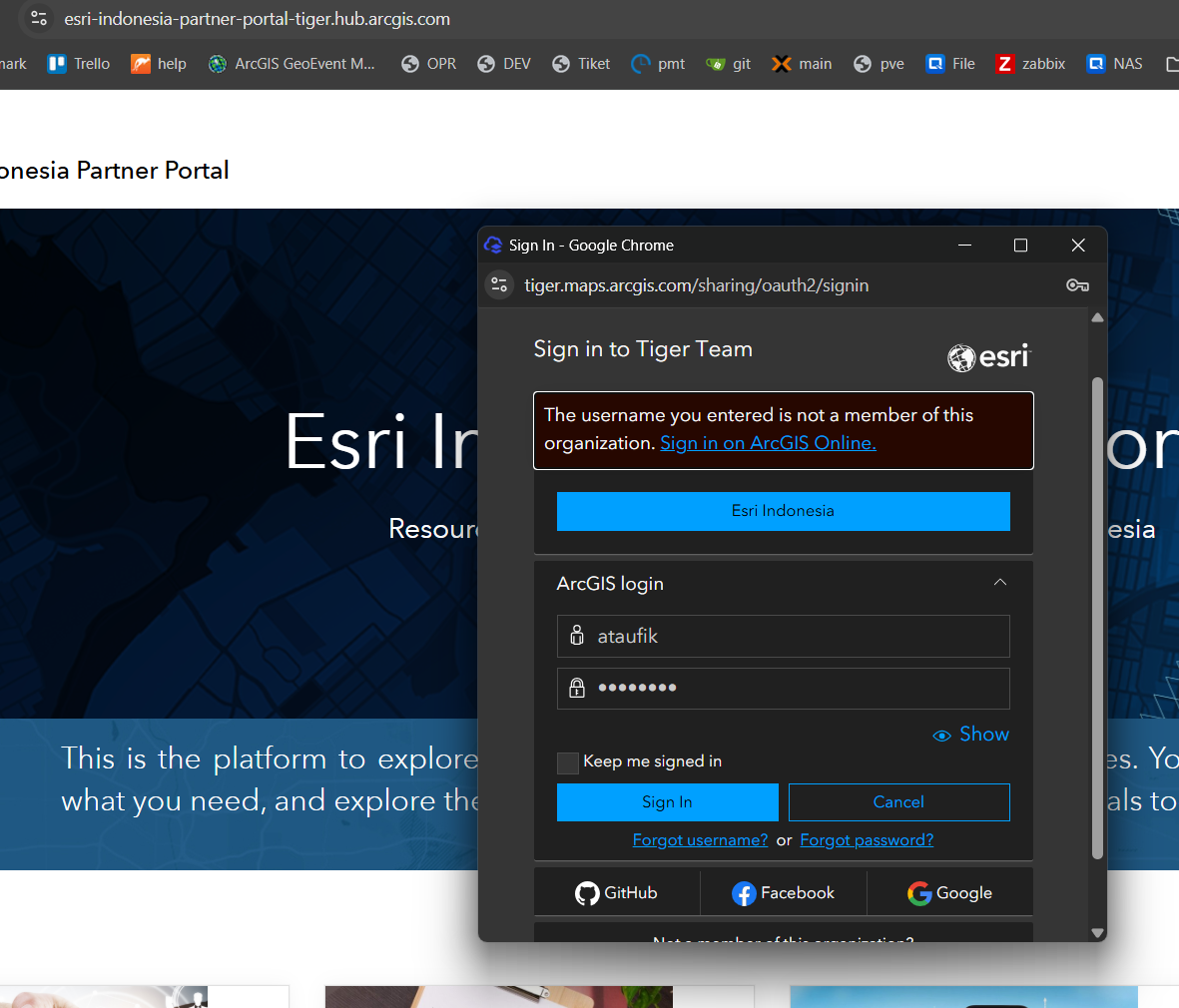Sign in with Facebook

[x=783, y=893]
